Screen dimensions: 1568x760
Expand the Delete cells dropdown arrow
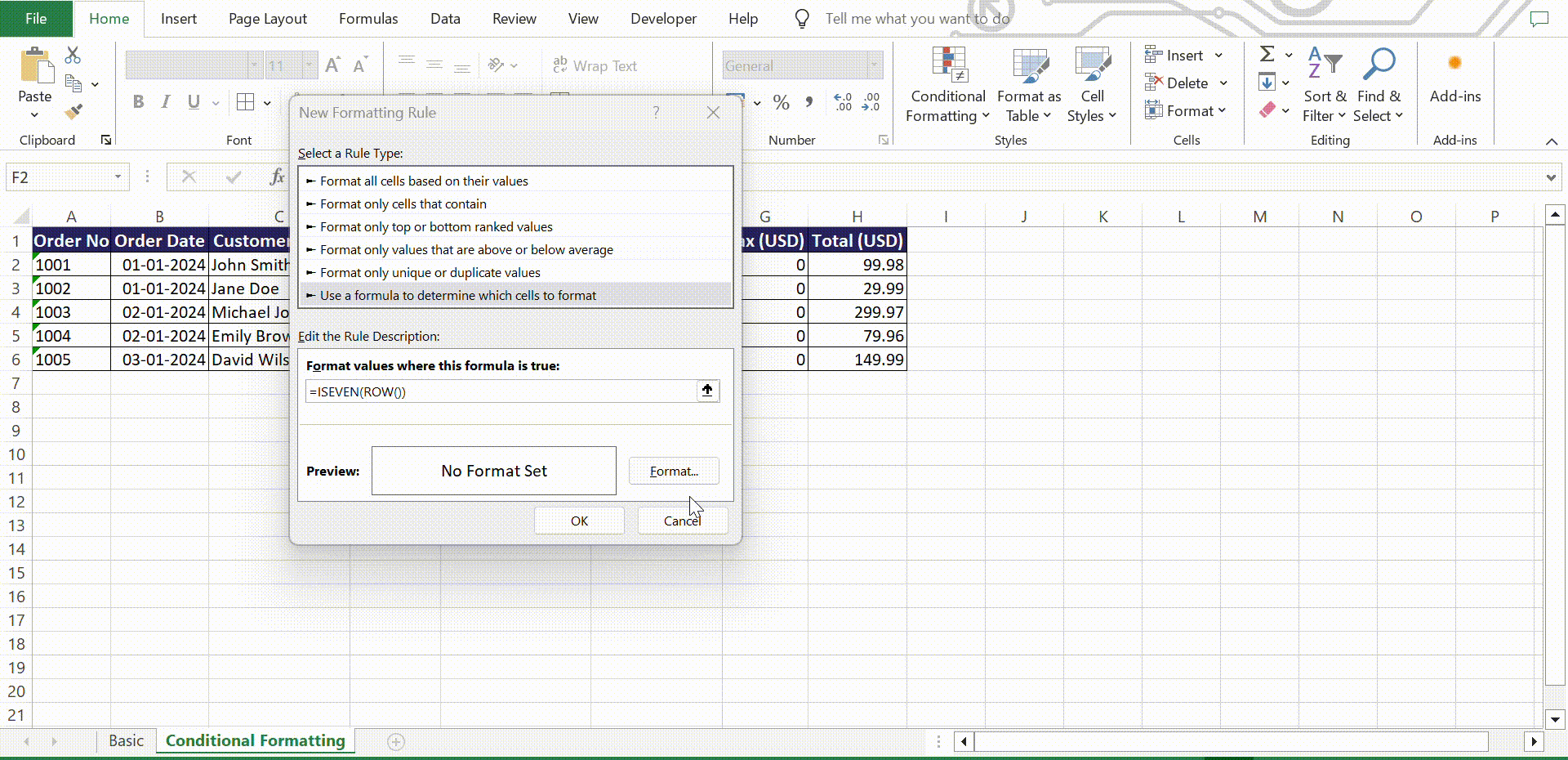pyautogui.click(x=1223, y=83)
